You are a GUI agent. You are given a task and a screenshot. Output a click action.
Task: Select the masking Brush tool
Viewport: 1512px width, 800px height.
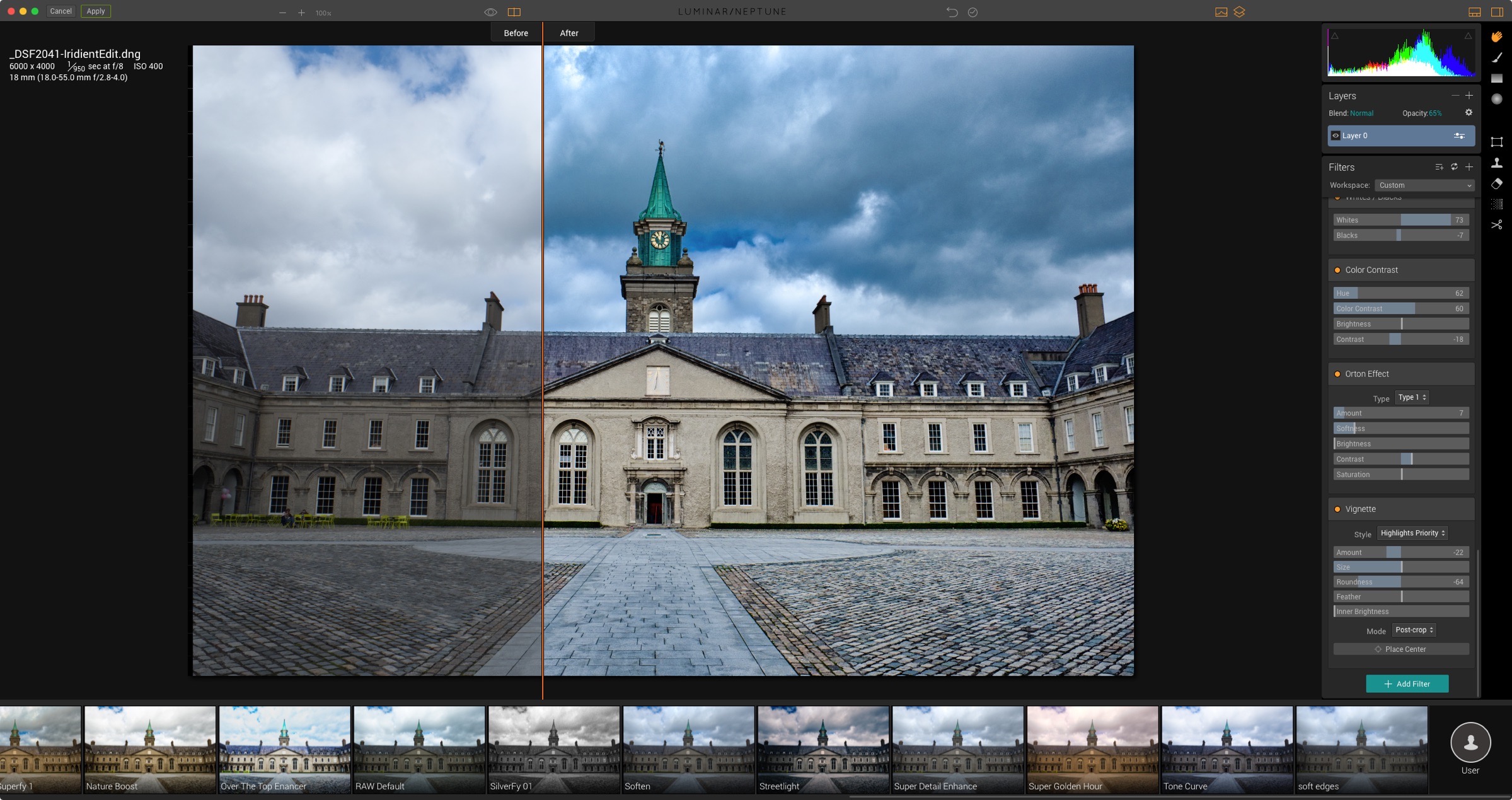[x=1496, y=57]
